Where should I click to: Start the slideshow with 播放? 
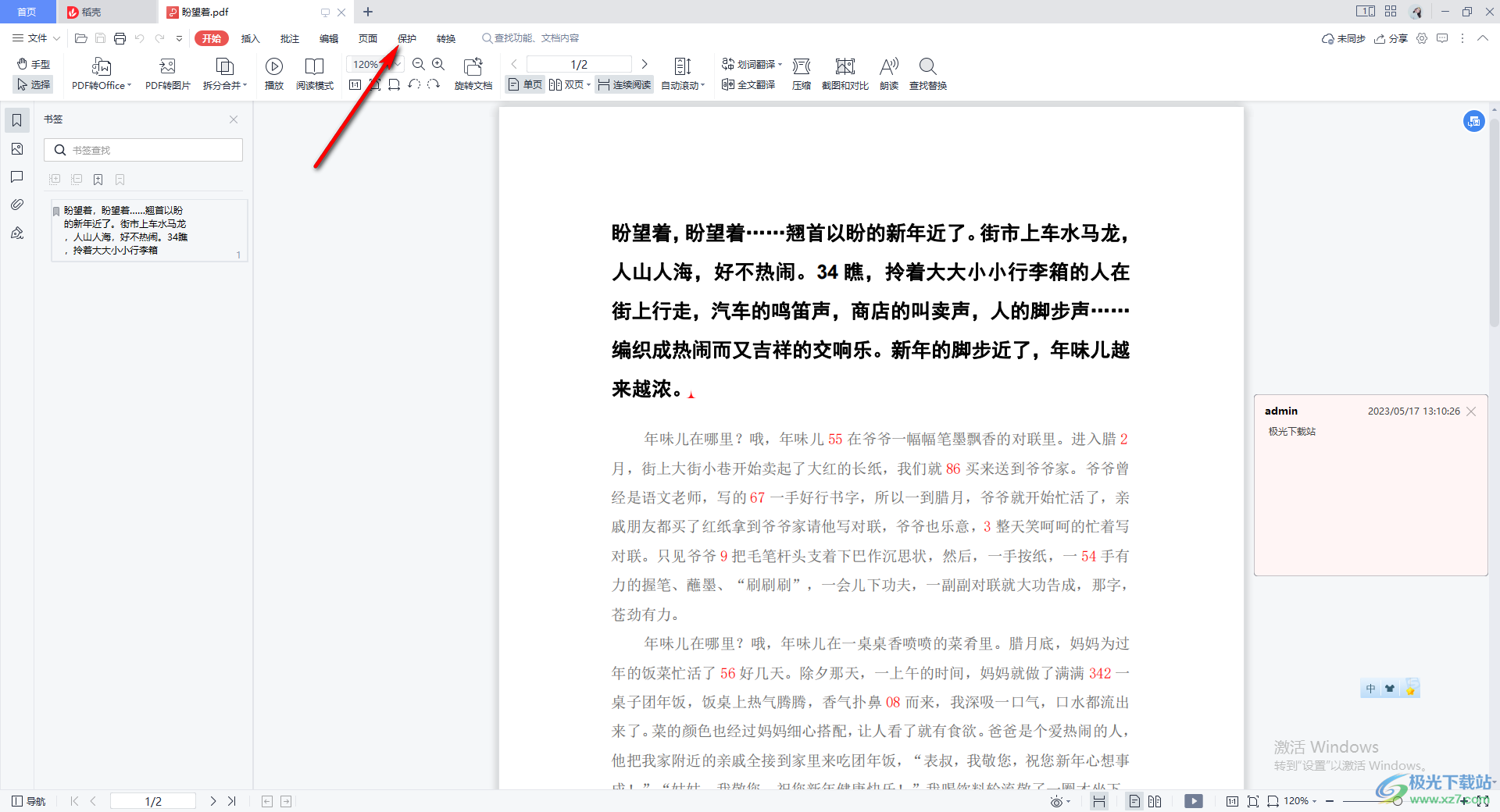tap(274, 74)
